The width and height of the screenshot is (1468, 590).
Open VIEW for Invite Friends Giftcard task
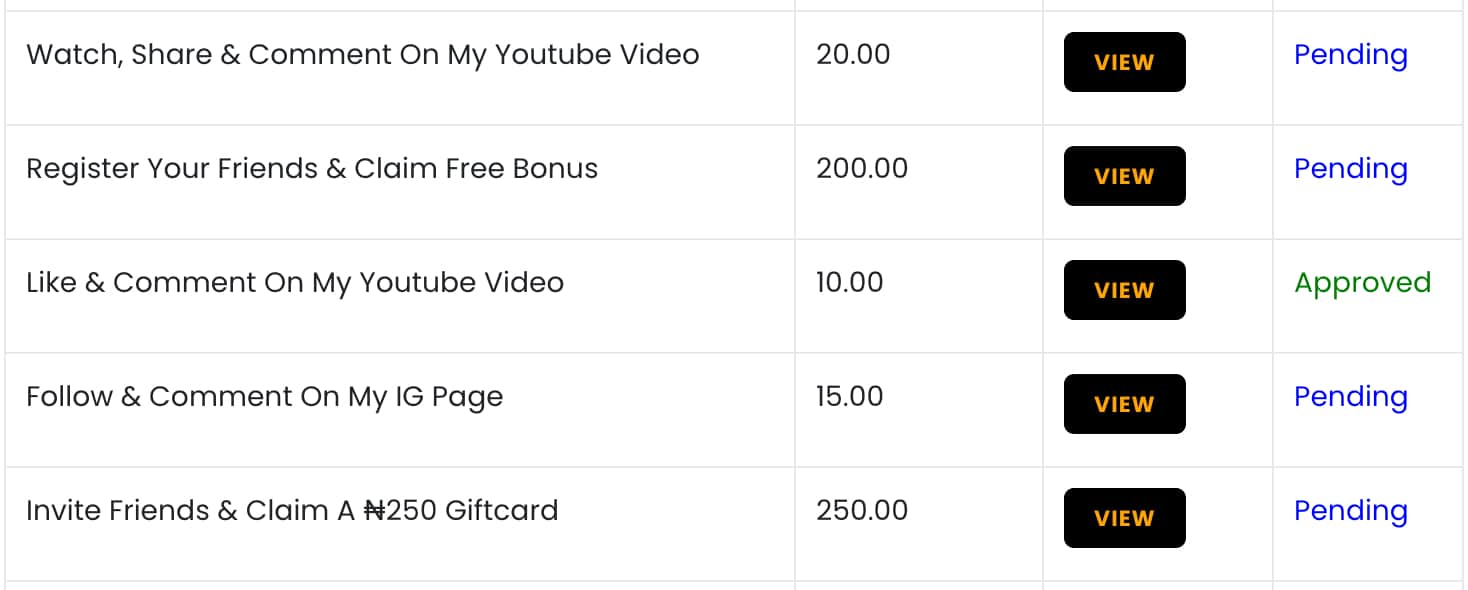click(x=1124, y=518)
